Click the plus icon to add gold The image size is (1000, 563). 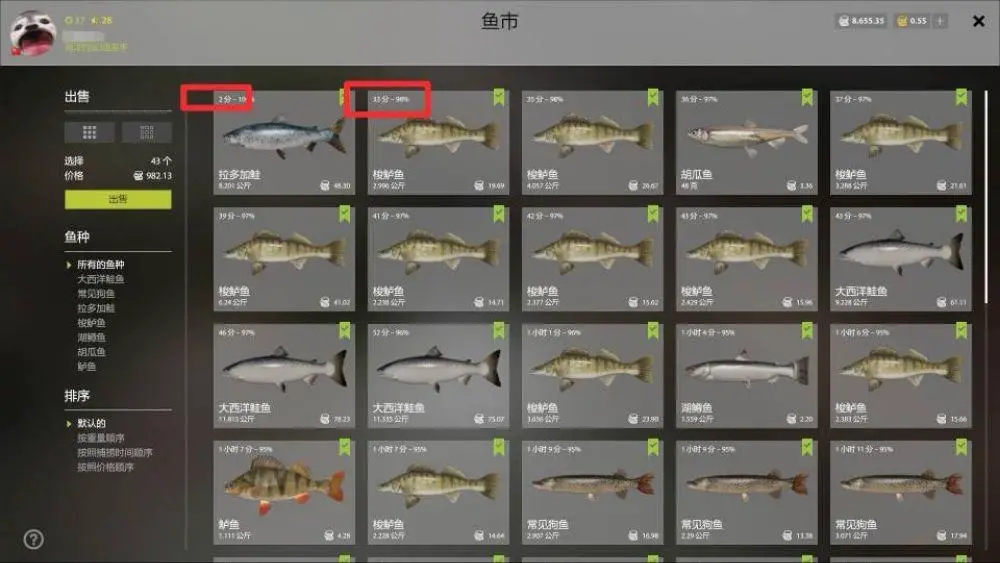[940, 21]
